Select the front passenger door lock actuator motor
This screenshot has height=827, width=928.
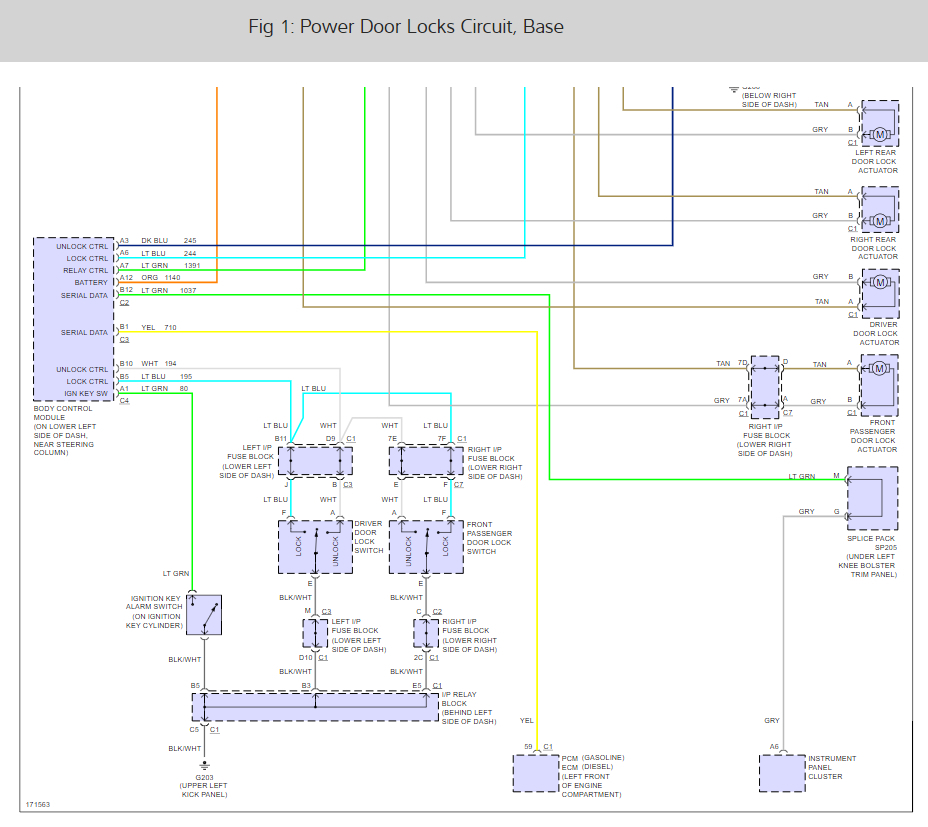click(x=880, y=369)
